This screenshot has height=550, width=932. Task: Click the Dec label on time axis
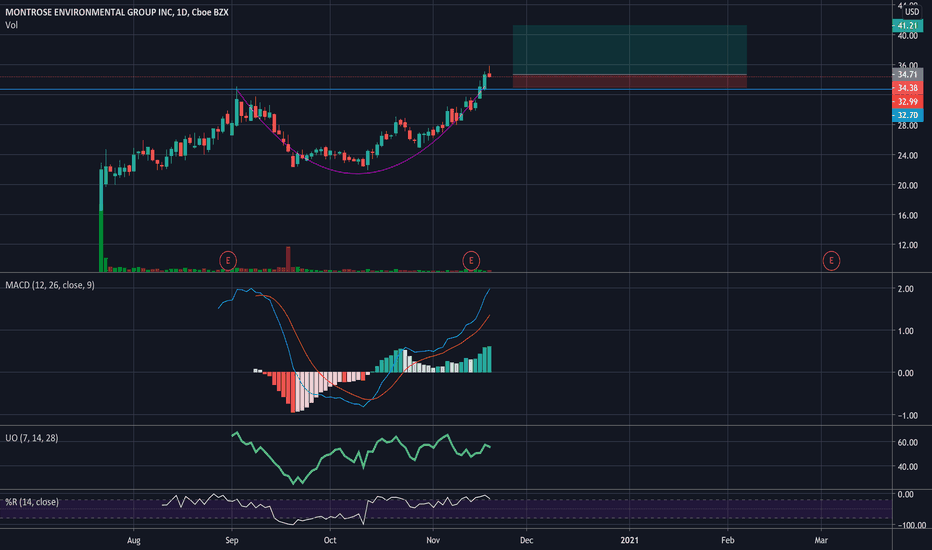coord(527,540)
